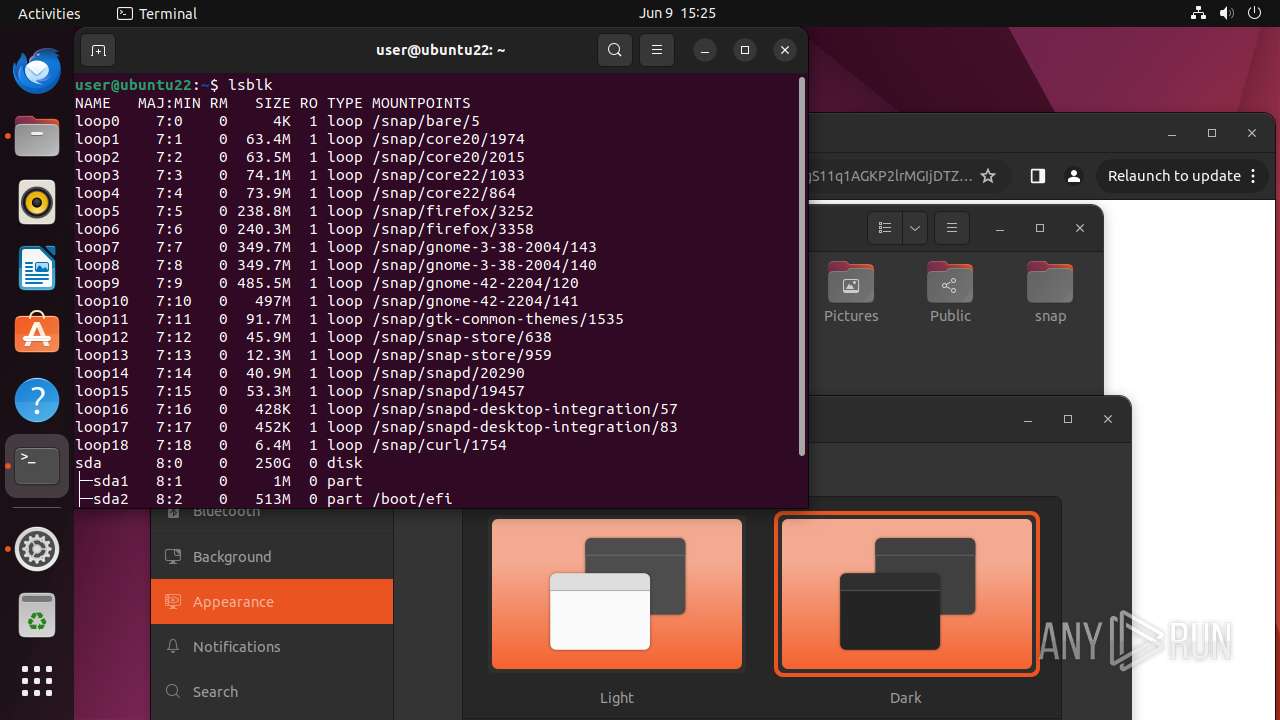Open the terminal hamburger menu
Viewport: 1280px width, 720px height.
[657, 50]
